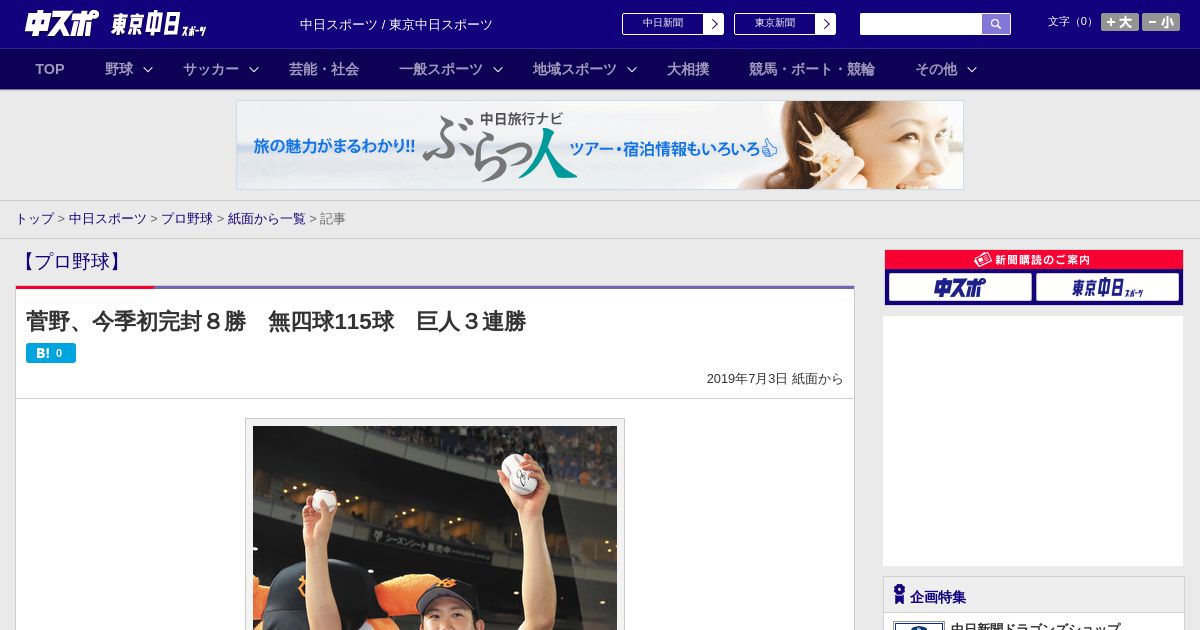Viewport: 1200px width, 630px height.
Task: Open the 中日新聞 link button
Action: click(x=663, y=24)
